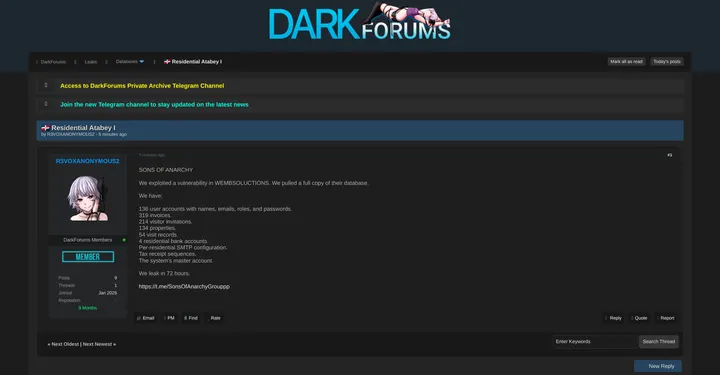720x375 pixels.
Task: Quote this post
Action: [639, 318]
